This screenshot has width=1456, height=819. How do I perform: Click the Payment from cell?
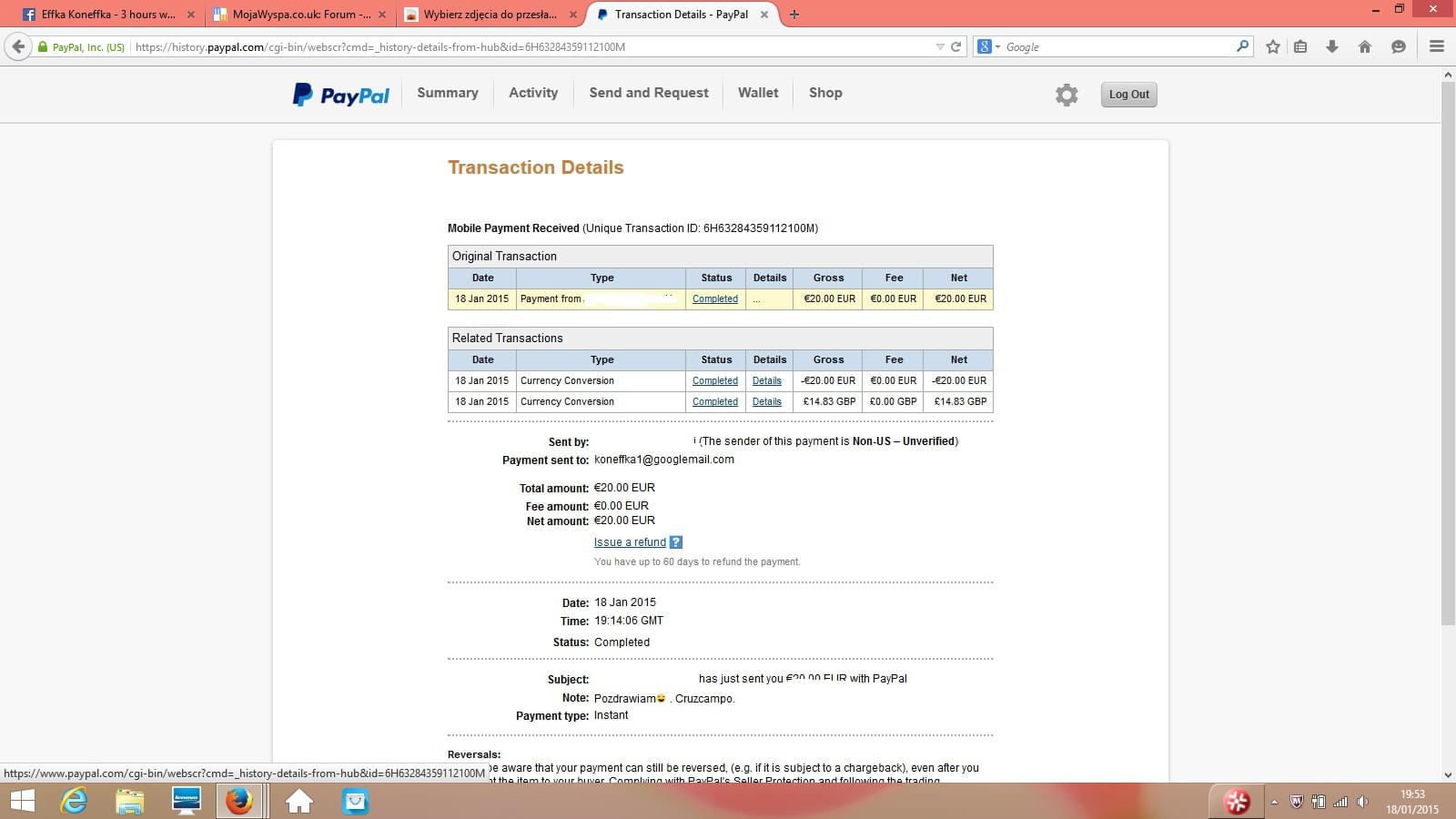(x=601, y=298)
